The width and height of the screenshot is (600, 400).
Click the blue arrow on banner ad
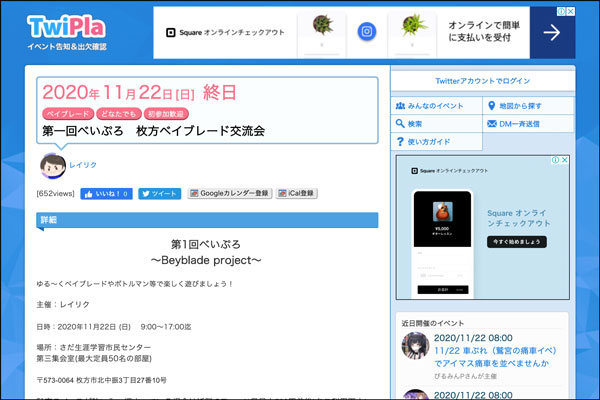pos(551,33)
